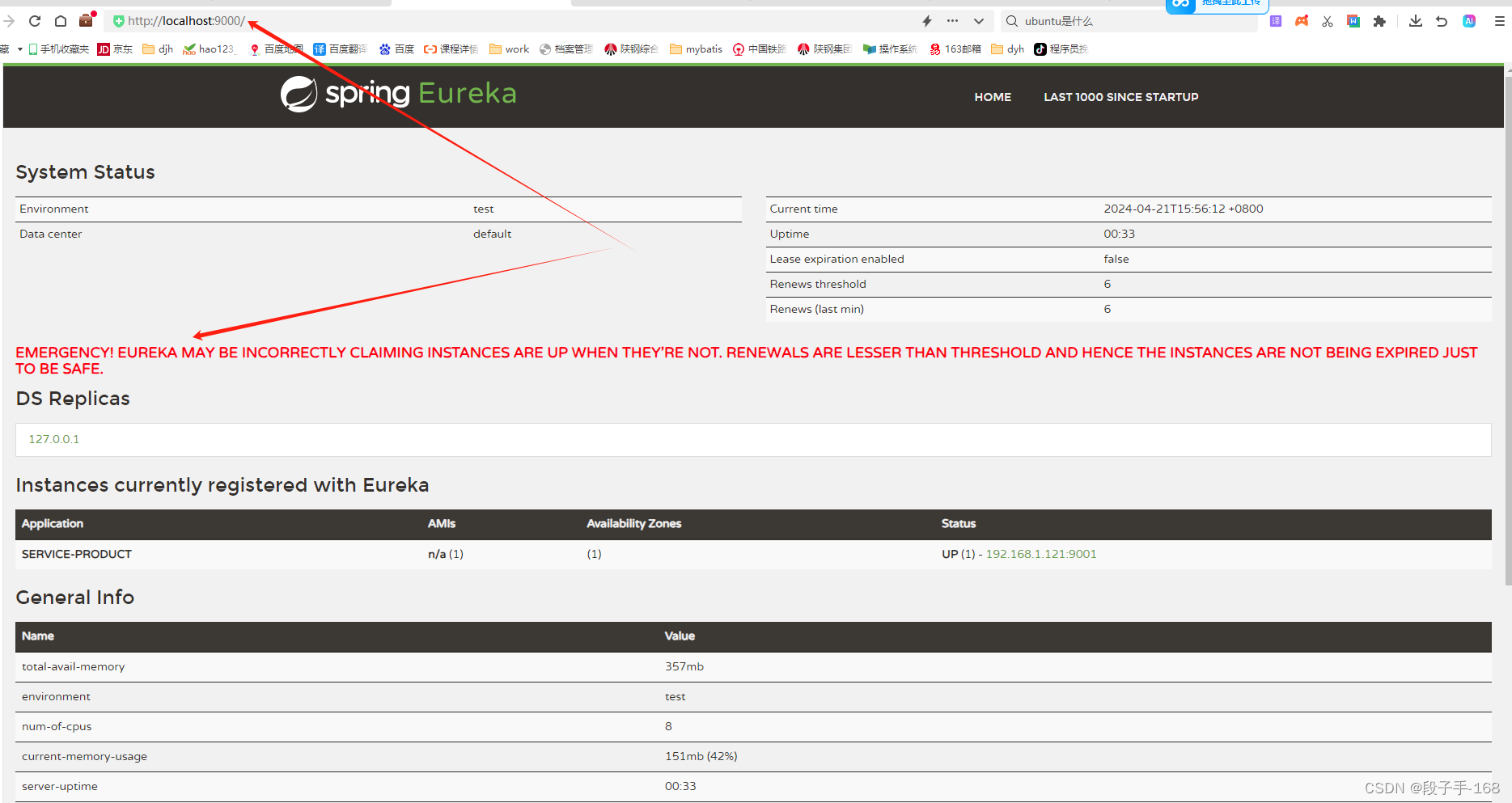Open the djh bookmark folder
This screenshot has height=803, width=1512.
(158, 49)
